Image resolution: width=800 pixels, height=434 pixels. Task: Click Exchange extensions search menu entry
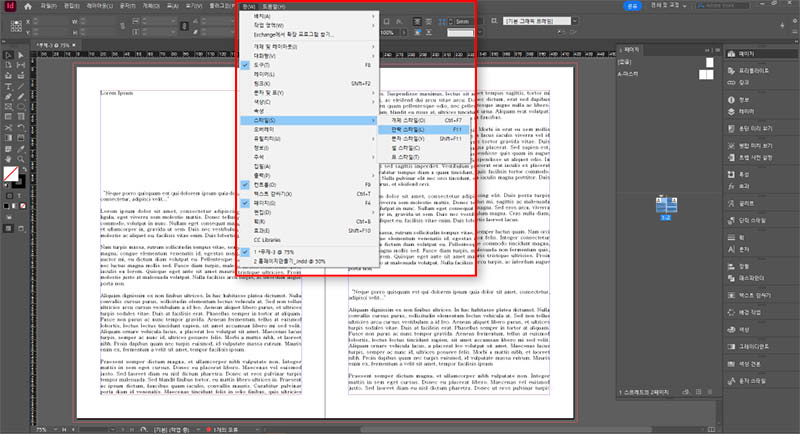click(x=309, y=35)
